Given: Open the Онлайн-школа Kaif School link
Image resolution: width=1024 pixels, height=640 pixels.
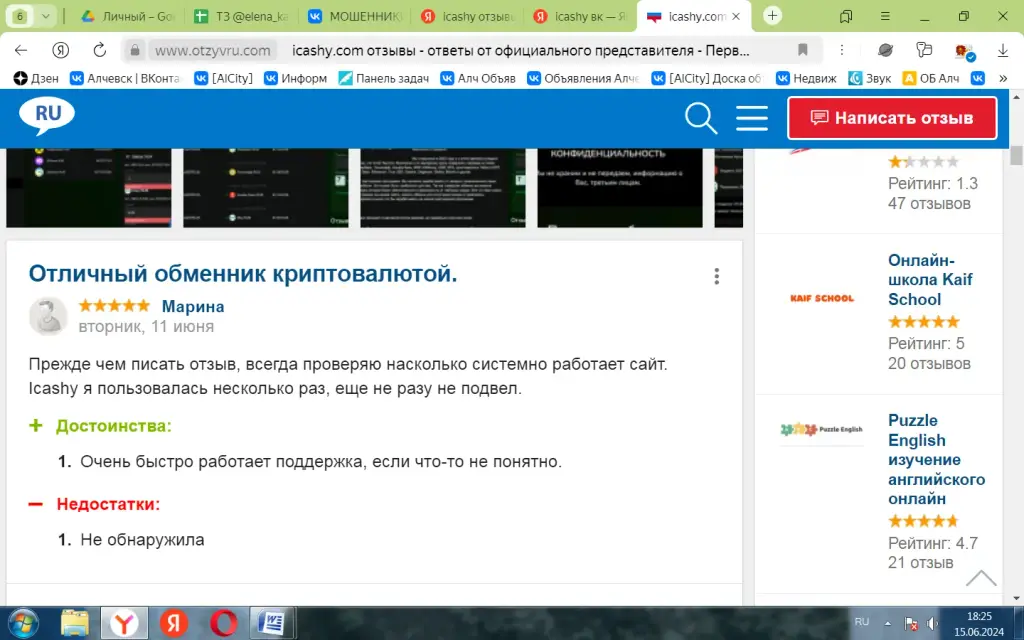Looking at the screenshot, I should point(930,280).
